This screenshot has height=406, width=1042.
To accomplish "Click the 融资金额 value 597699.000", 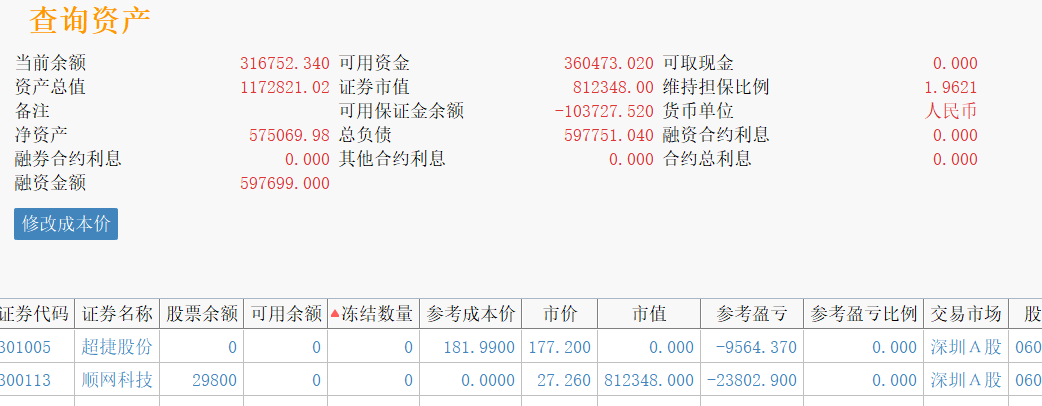I will coord(284,183).
